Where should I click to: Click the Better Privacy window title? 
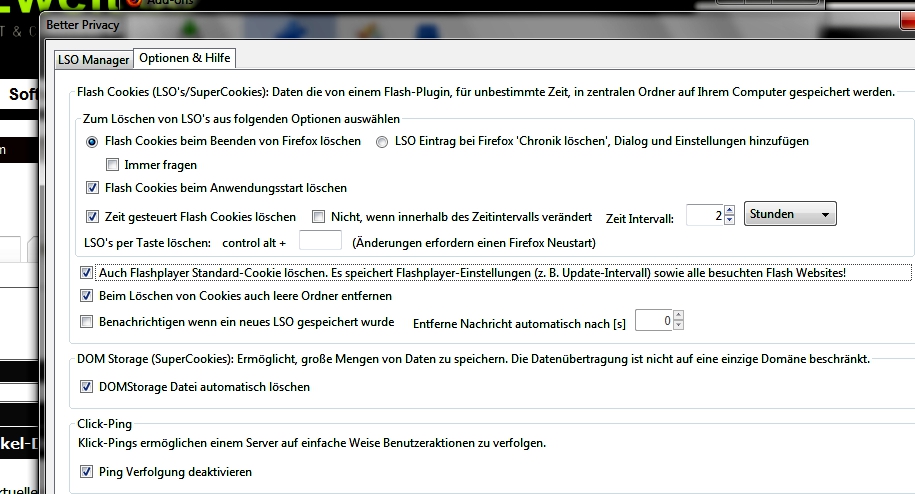click(82, 25)
